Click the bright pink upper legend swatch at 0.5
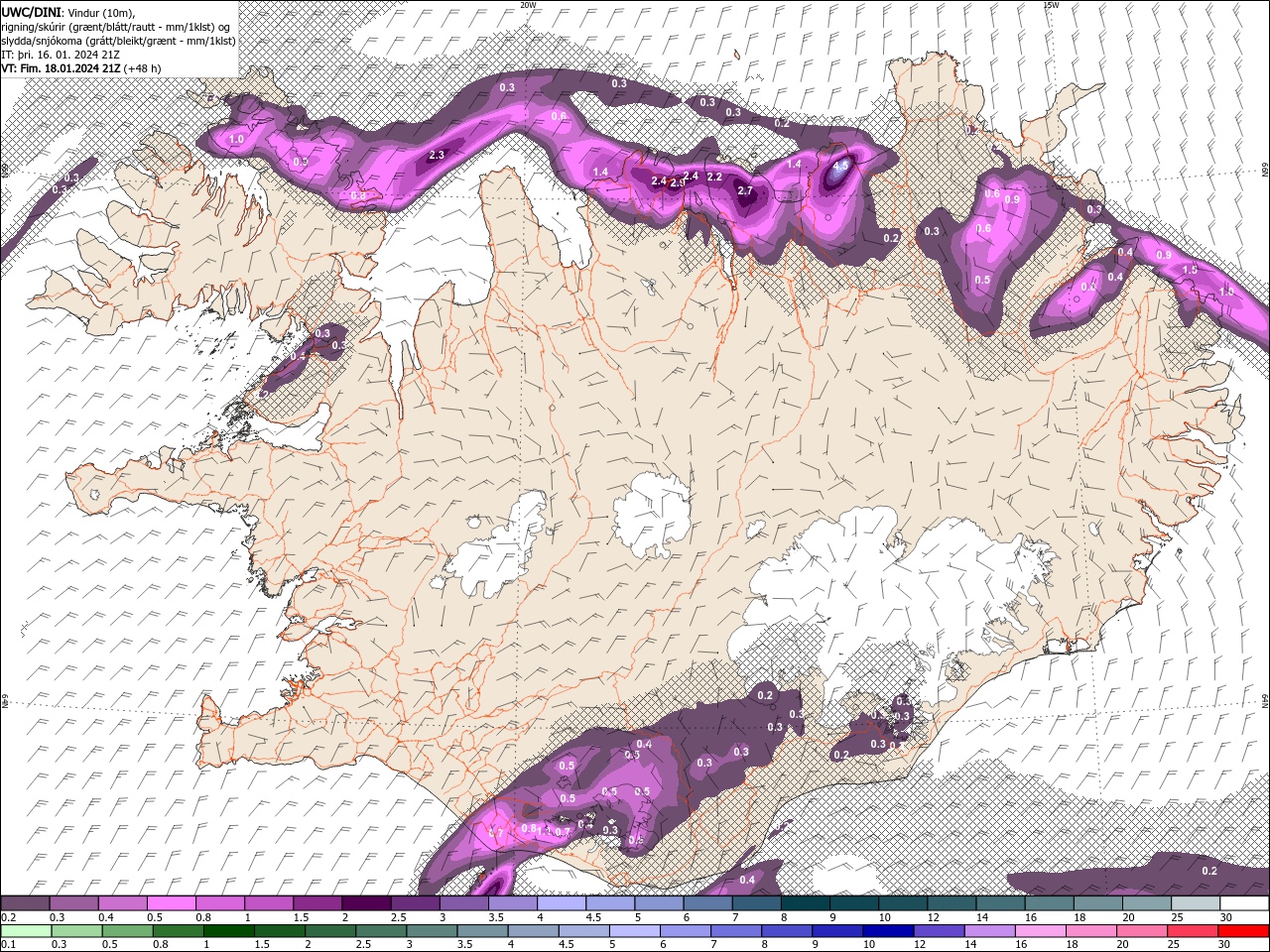This screenshot has width=1270, height=952. tap(172, 903)
